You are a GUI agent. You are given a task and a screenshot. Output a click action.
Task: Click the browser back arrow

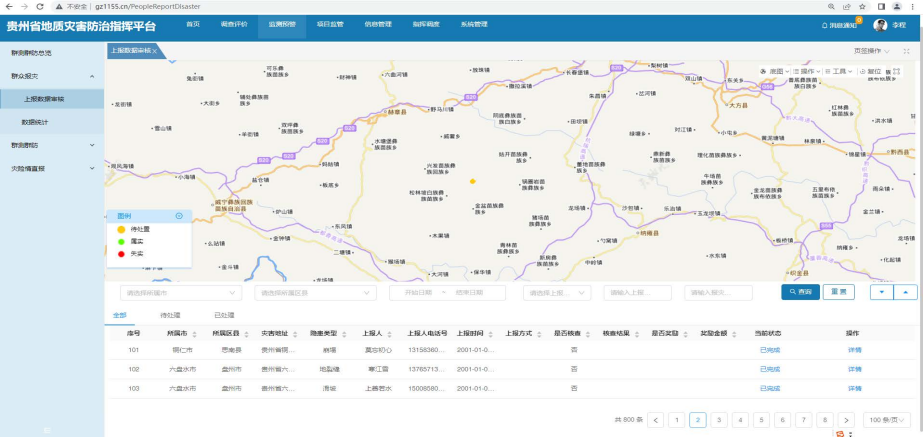[x=9, y=6]
